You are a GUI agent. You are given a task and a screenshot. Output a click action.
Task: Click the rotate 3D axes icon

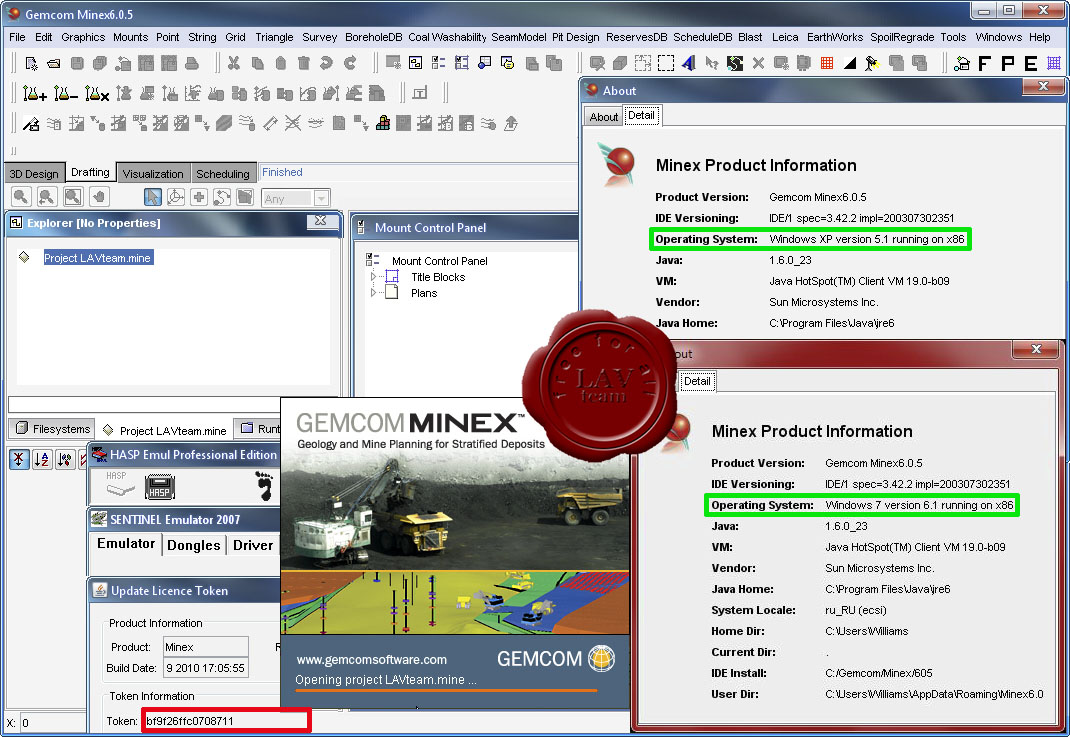coord(175,197)
